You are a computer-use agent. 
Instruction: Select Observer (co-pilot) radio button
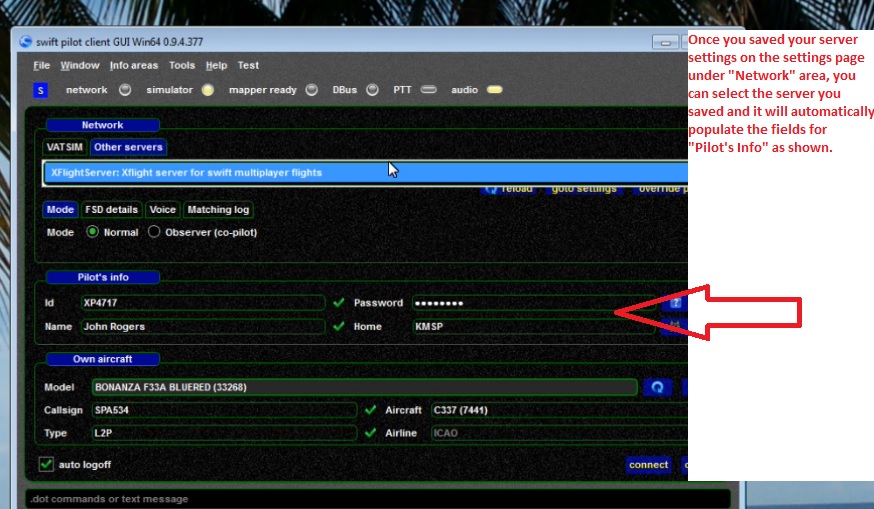[x=154, y=232]
